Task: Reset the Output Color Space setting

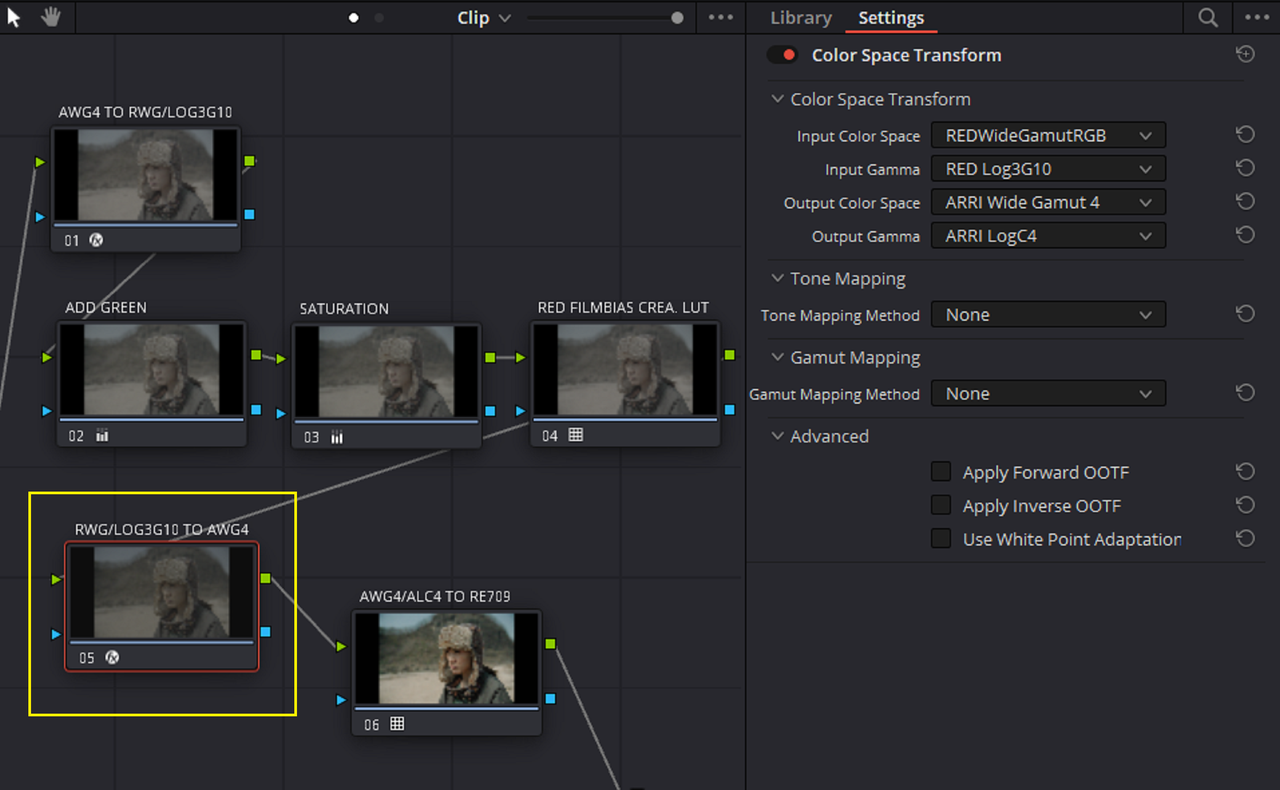Action: pos(1245,202)
